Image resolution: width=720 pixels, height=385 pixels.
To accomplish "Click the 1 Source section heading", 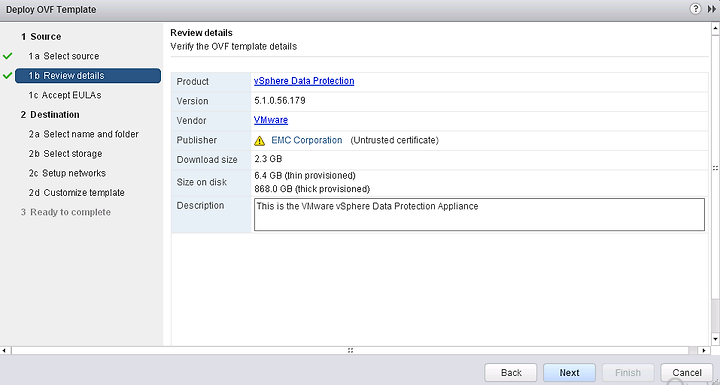I will [41, 37].
